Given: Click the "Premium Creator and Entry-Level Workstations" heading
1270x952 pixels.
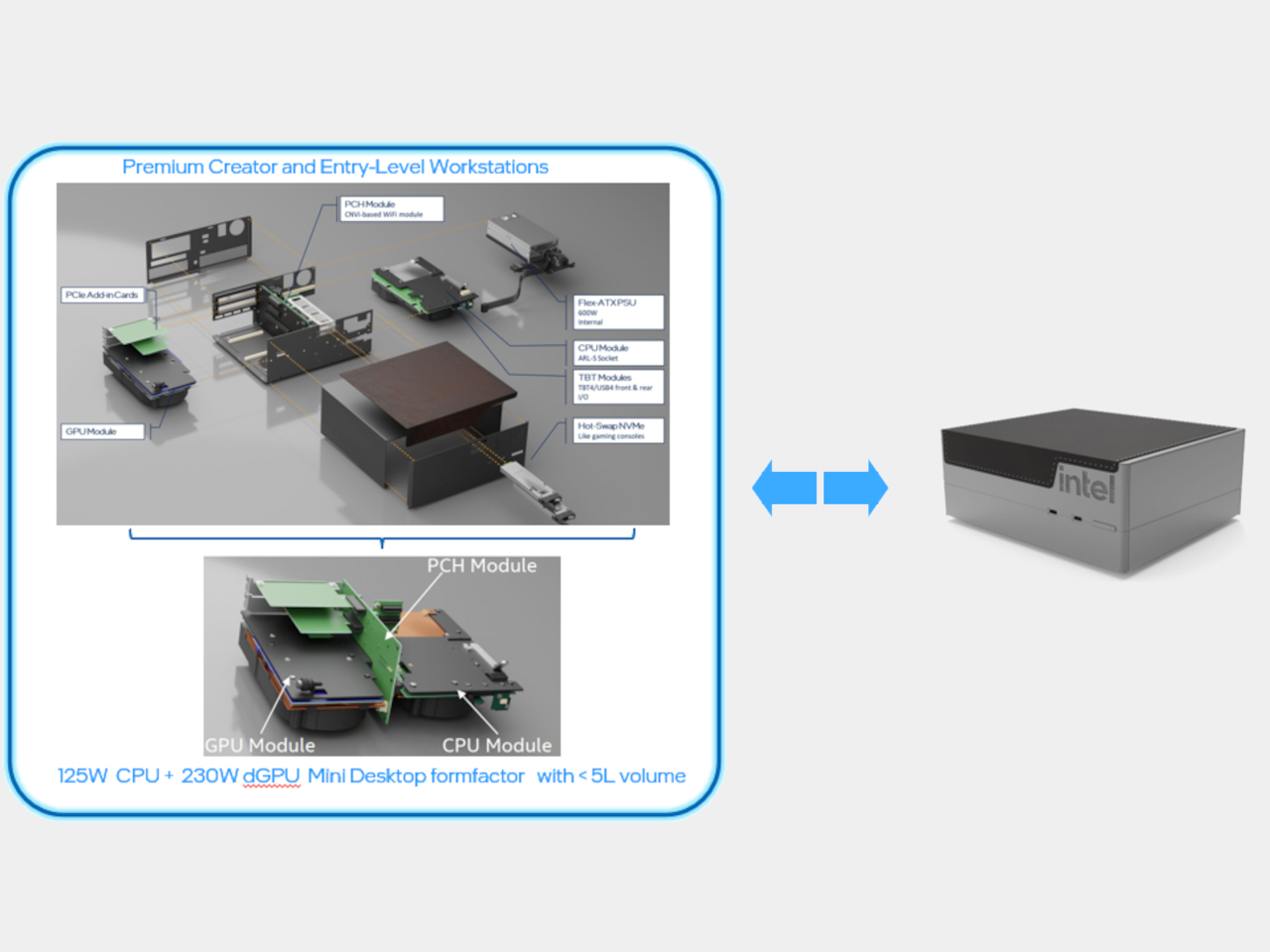Looking at the screenshot, I should pyautogui.click(x=334, y=167).
